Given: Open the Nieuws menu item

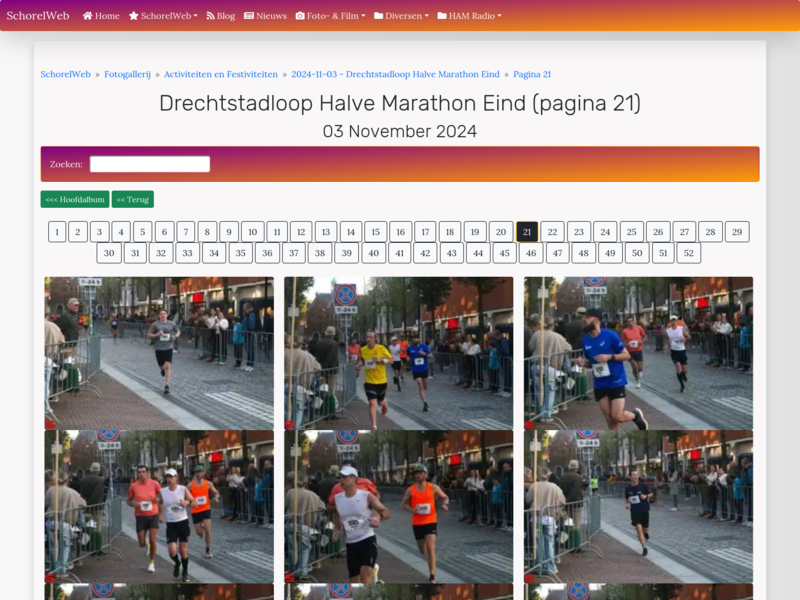Looking at the screenshot, I should click(265, 16).
